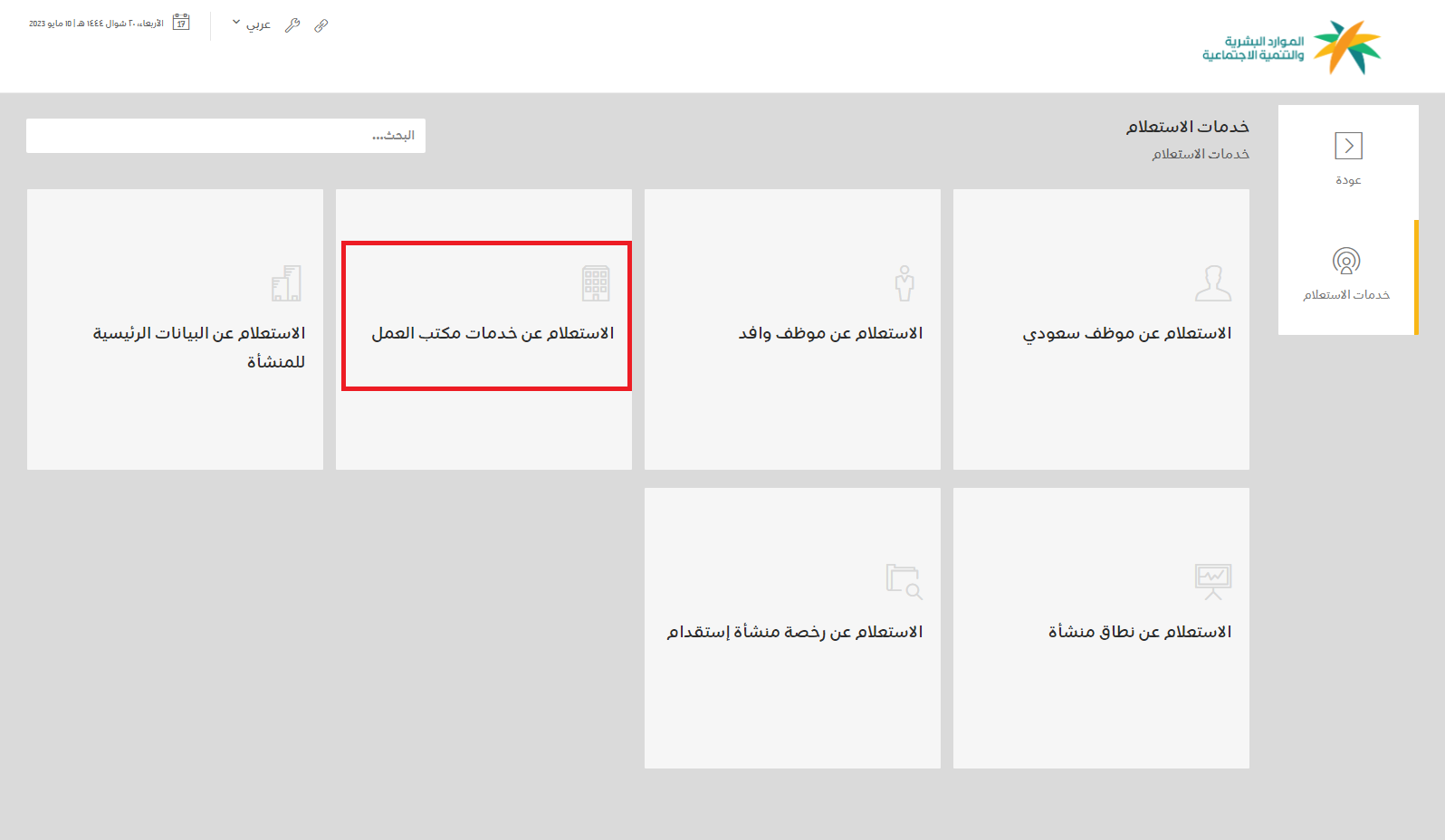Open الاستعلام عن رخصة منشأة إستقدام card
This screenshot has height=840, width=1445.
[x=792, y=628]
